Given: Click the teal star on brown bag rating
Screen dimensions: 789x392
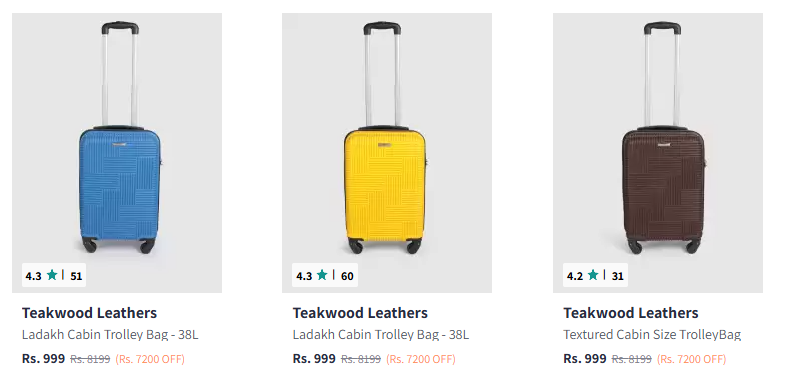Looking at the screenshot, I should [593, 275].
